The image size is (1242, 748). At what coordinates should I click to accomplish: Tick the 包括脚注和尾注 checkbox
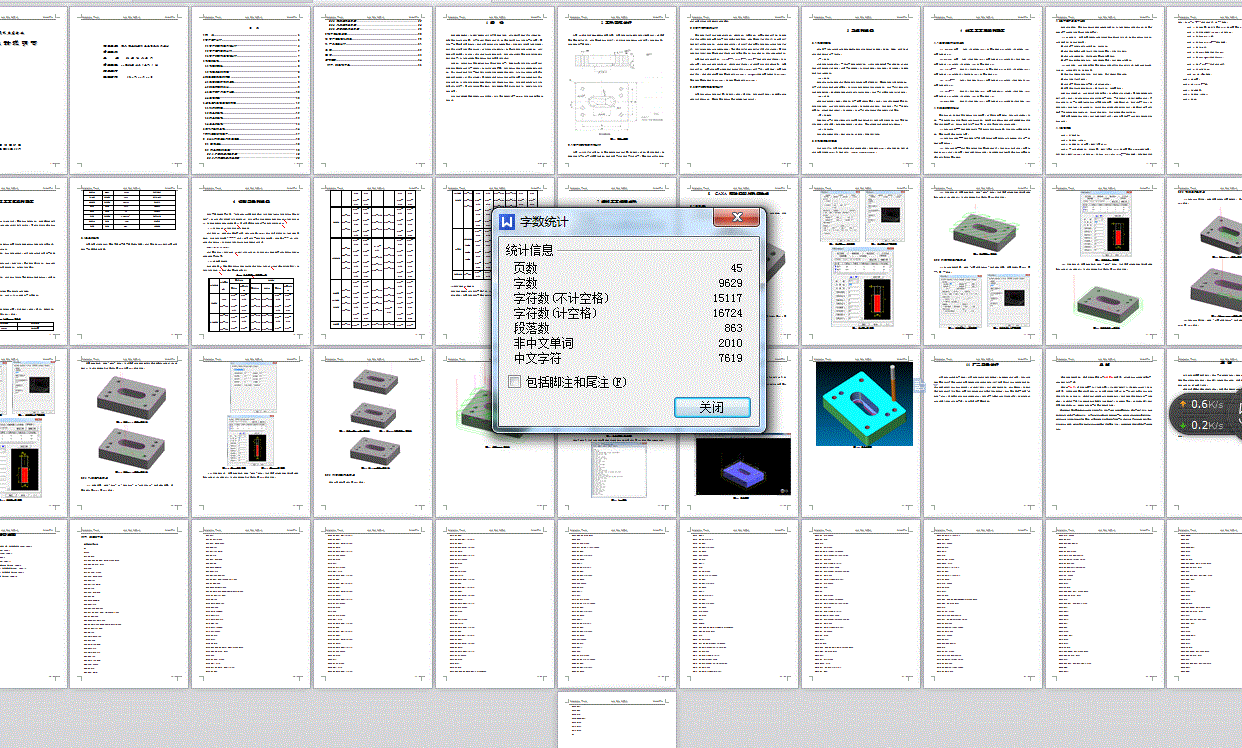(514, 382)
